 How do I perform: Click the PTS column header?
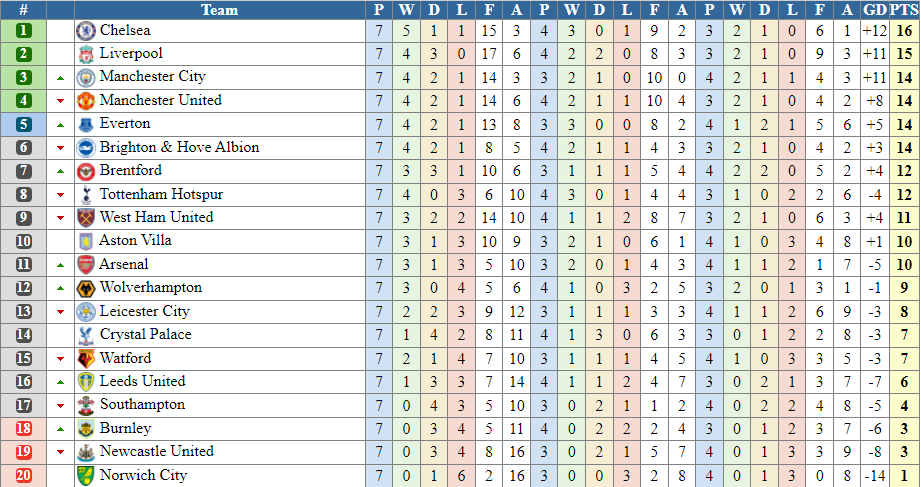[x=905, y=9]
